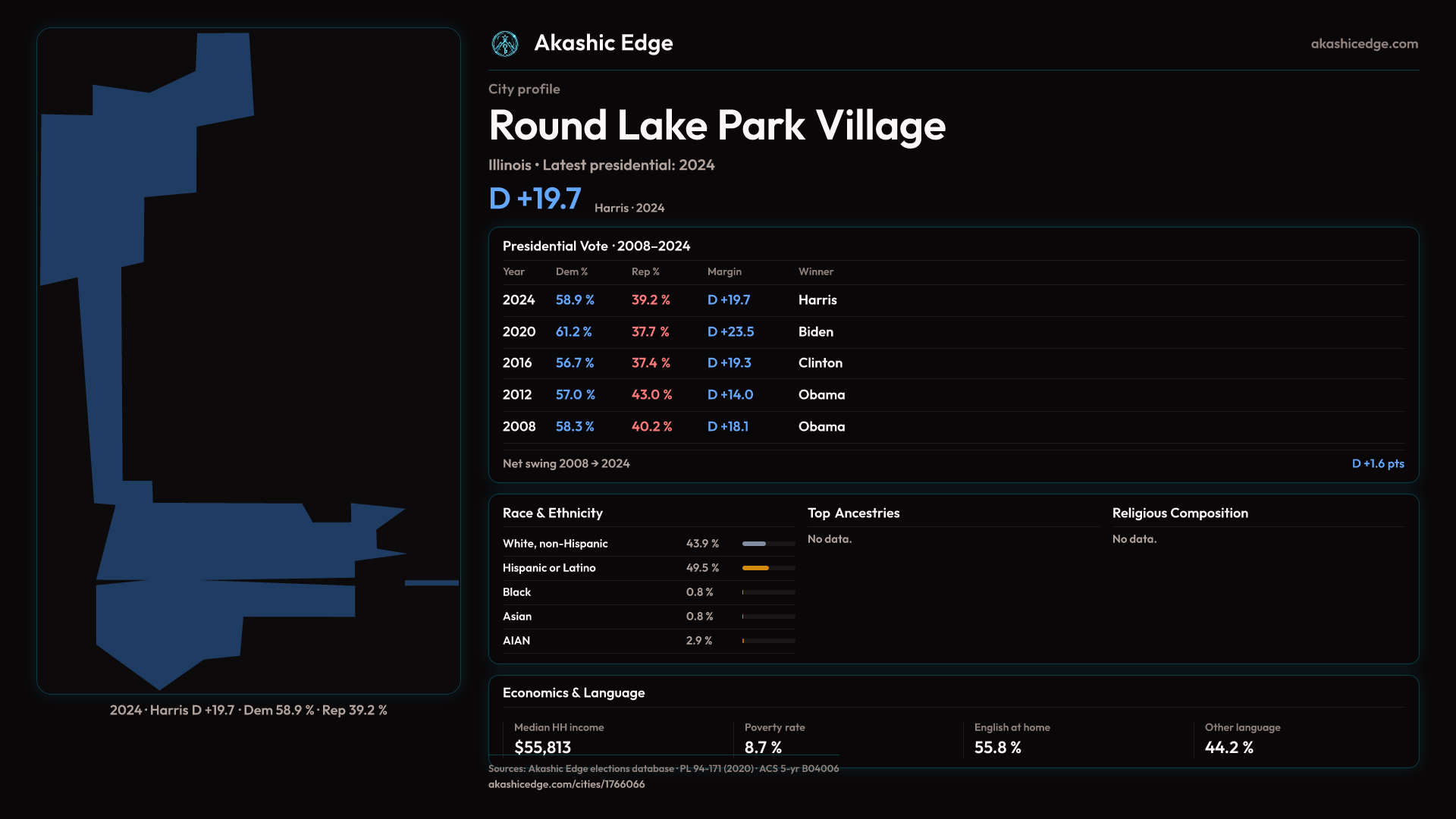Screen dimensions: 1456x819
Task: Open the akashicedge.com/cities/1766066 footer URL
Action: pos(566,784)
